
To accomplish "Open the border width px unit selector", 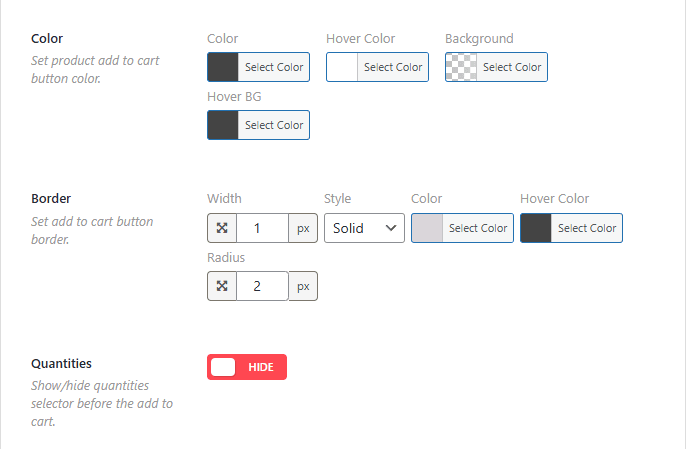I will pyautogui.click(x=303, y=228).
